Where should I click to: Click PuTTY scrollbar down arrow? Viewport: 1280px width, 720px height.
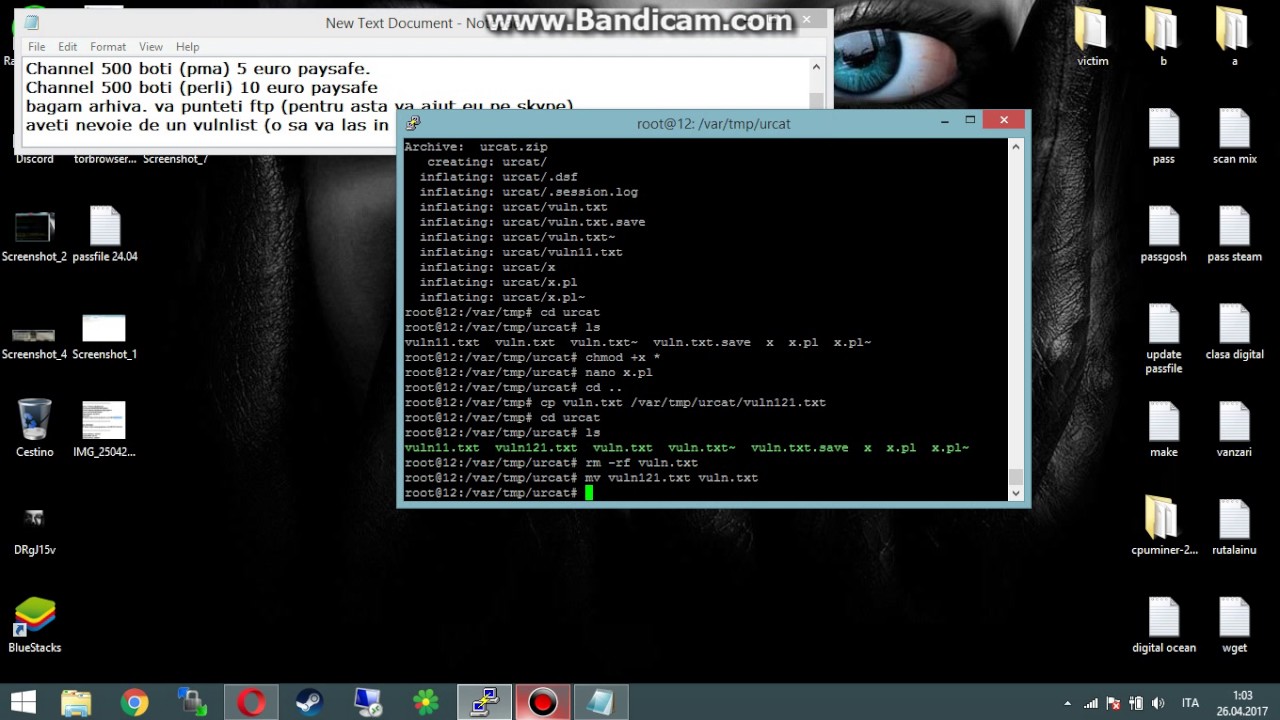(1016, 492)
